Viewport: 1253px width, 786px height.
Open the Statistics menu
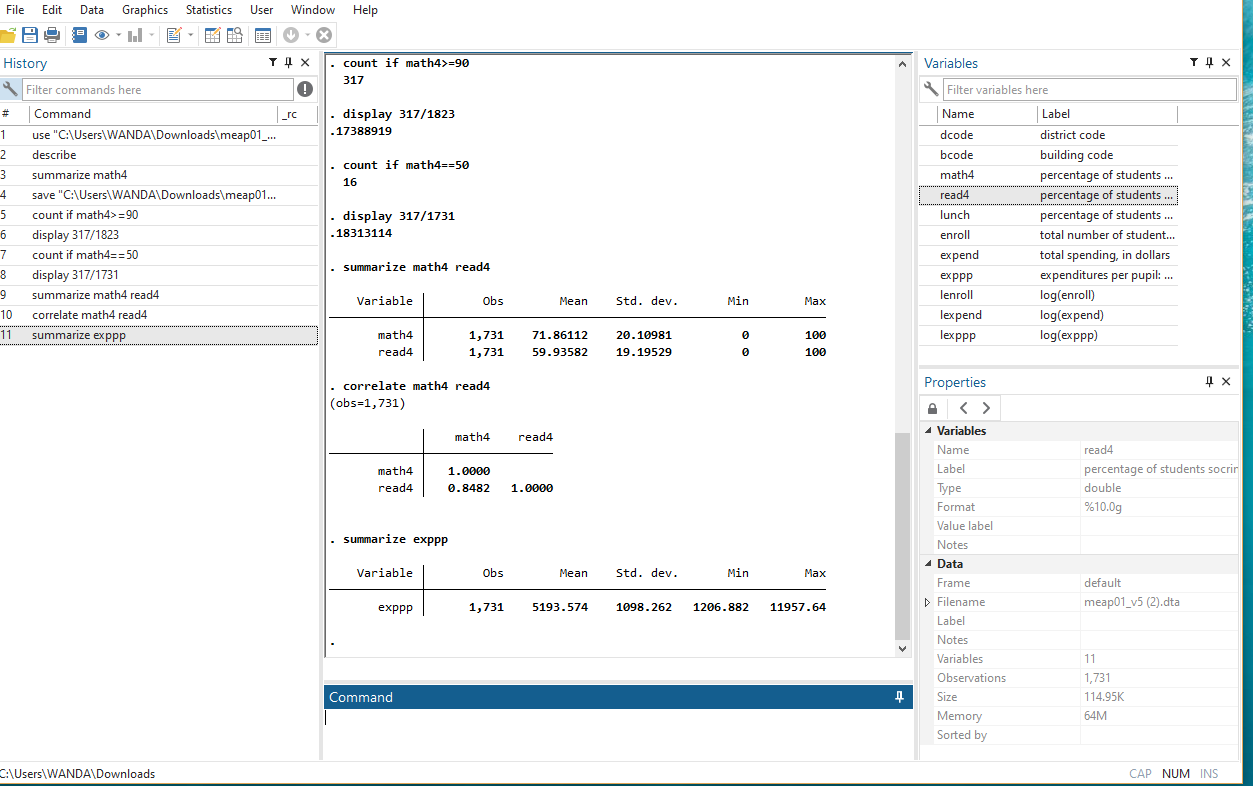click(209, 10)
